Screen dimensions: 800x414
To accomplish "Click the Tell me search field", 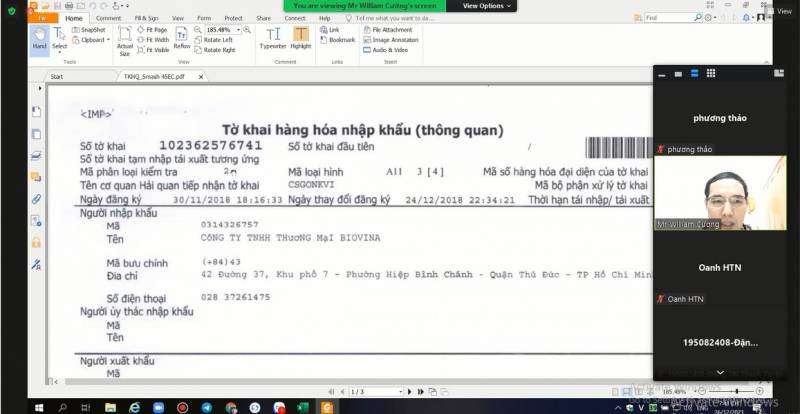I will tap(394, 18).
